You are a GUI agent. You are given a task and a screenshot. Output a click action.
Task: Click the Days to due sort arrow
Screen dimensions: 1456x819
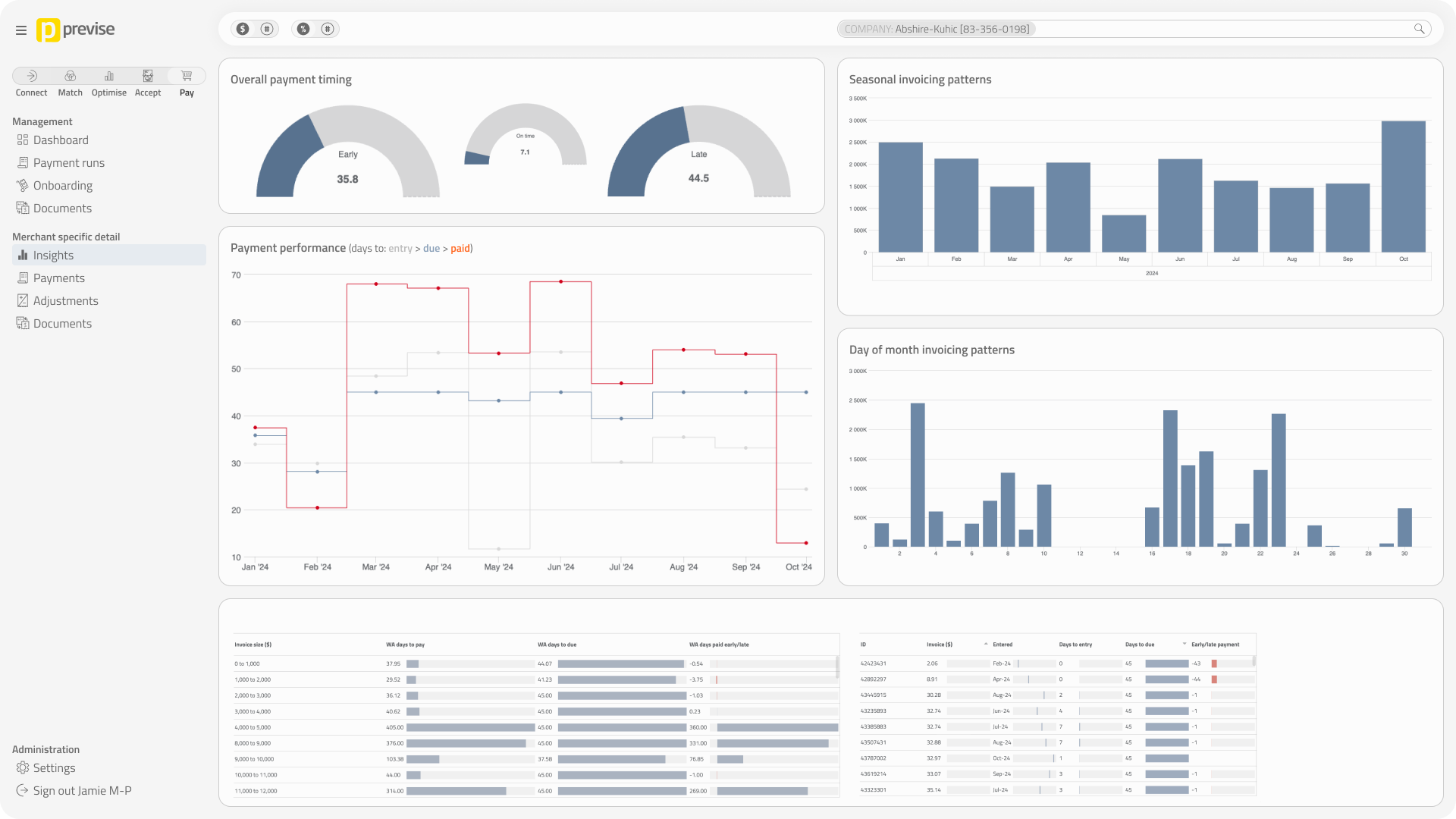(1185, 645)
